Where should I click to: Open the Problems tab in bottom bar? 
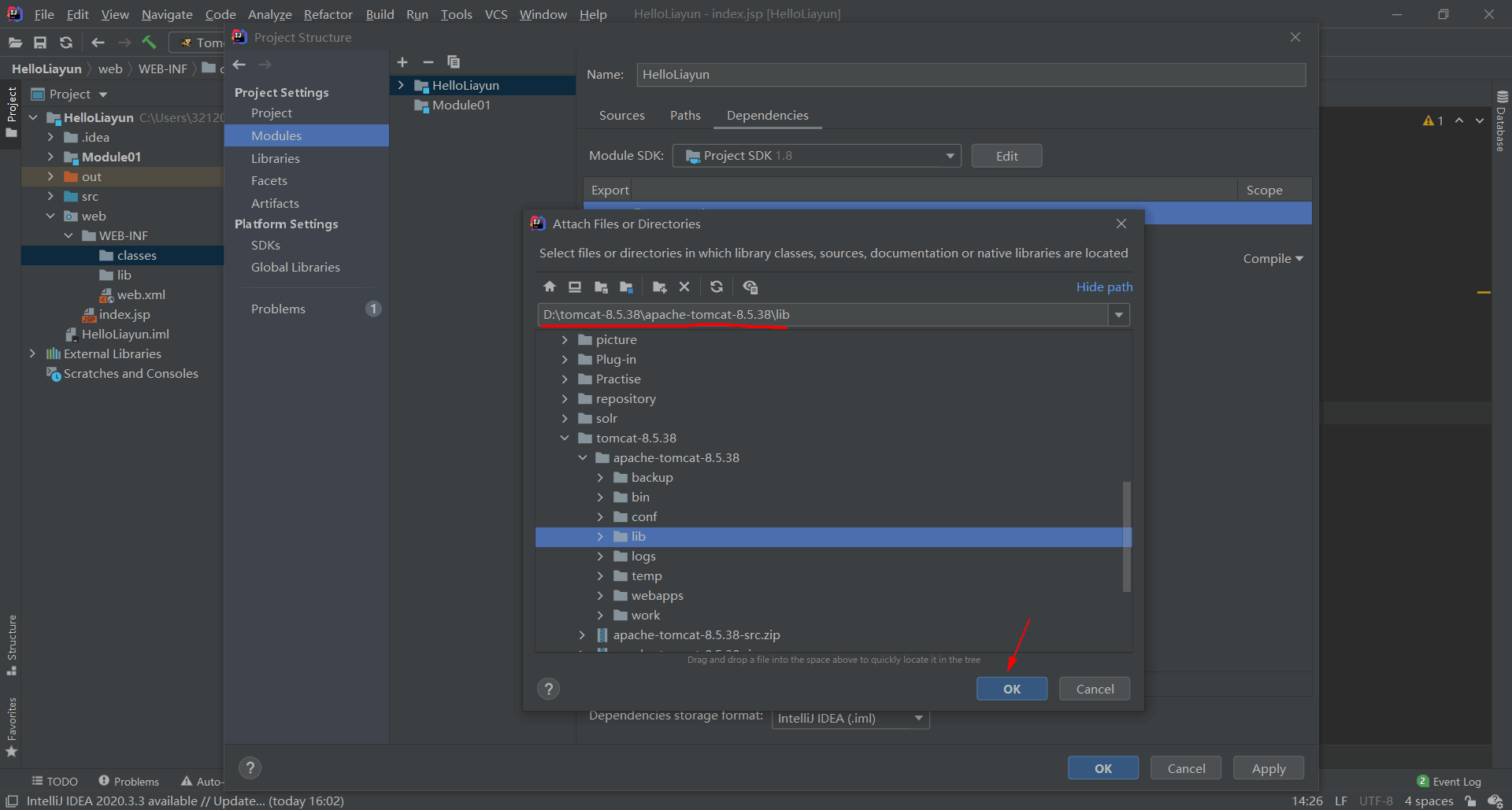128,782
